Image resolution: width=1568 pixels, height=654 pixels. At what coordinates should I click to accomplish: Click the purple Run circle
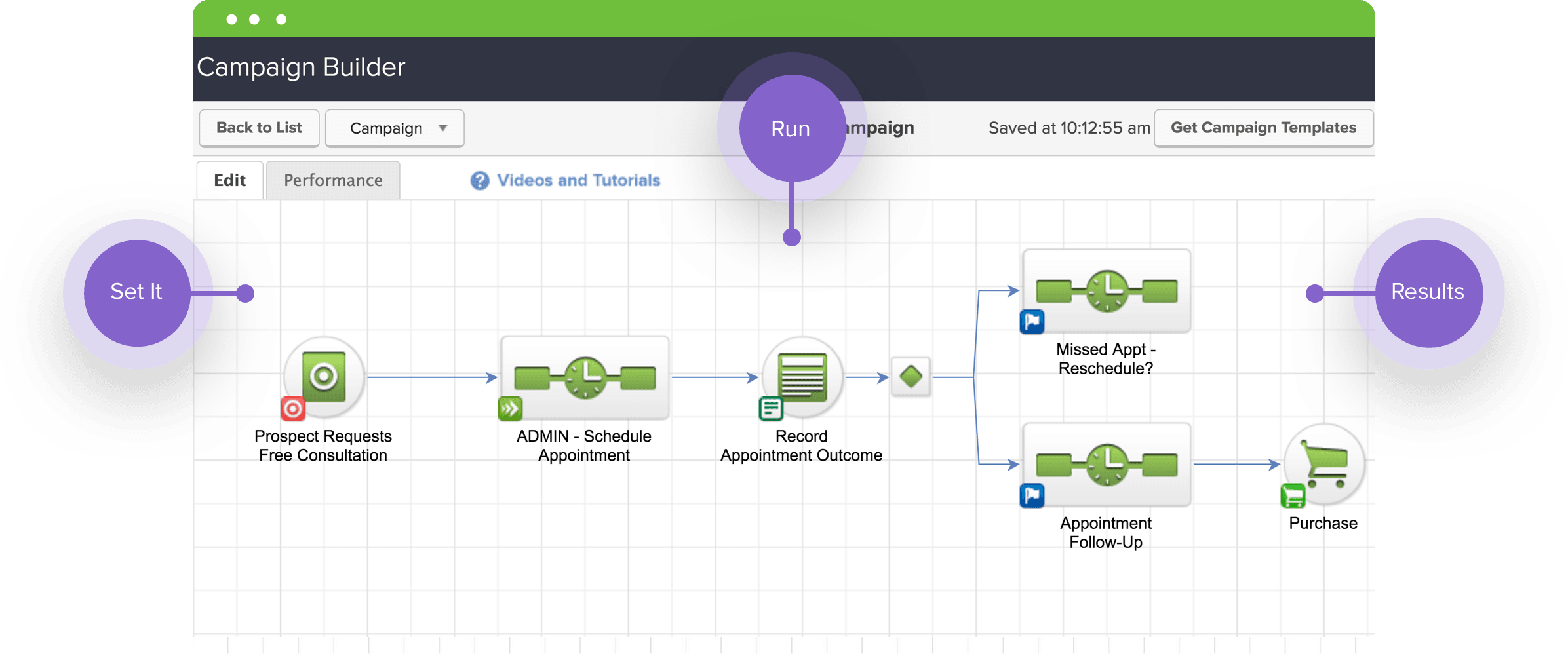pyautogui.click(x=791, y=128)
